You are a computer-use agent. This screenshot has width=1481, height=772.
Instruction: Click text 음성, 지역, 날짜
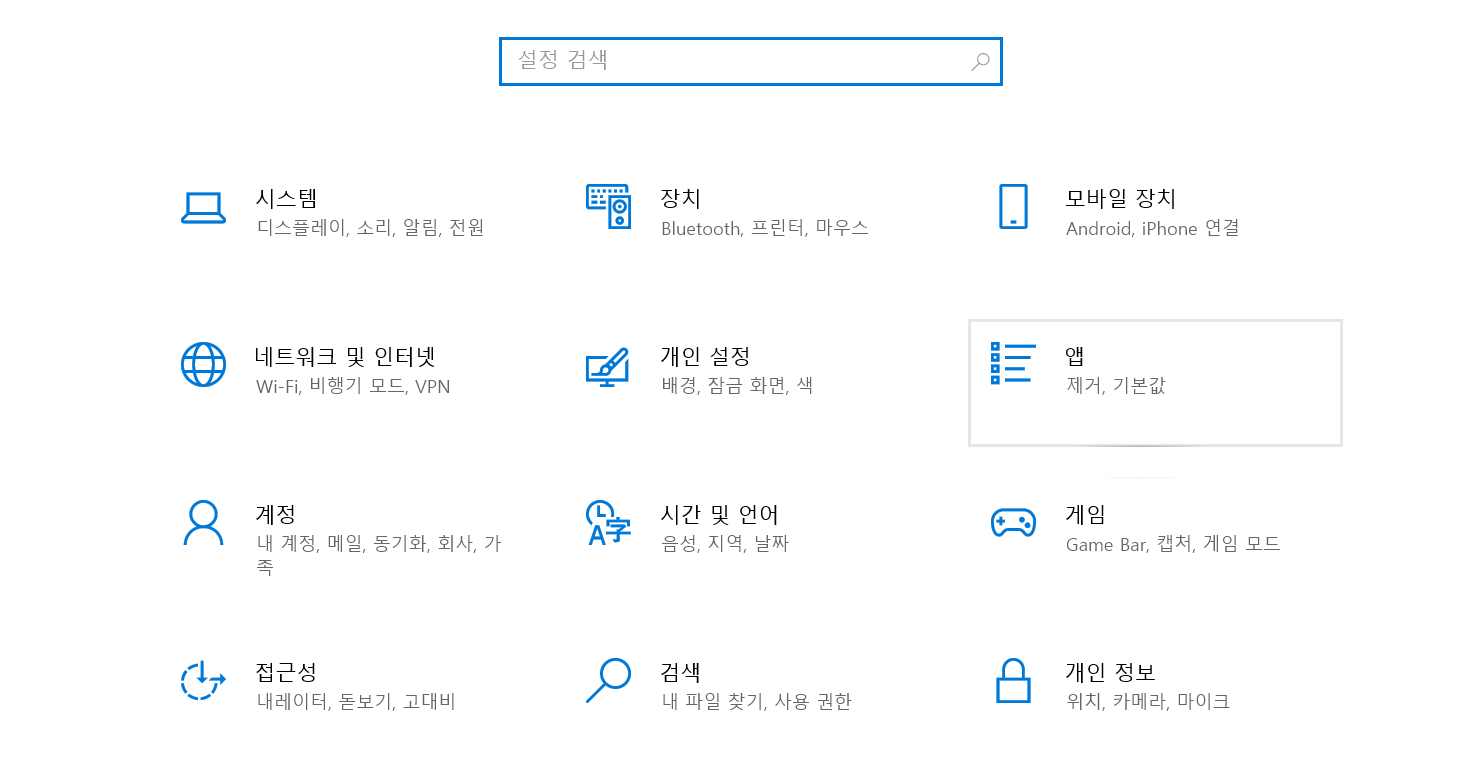[726, 544]
